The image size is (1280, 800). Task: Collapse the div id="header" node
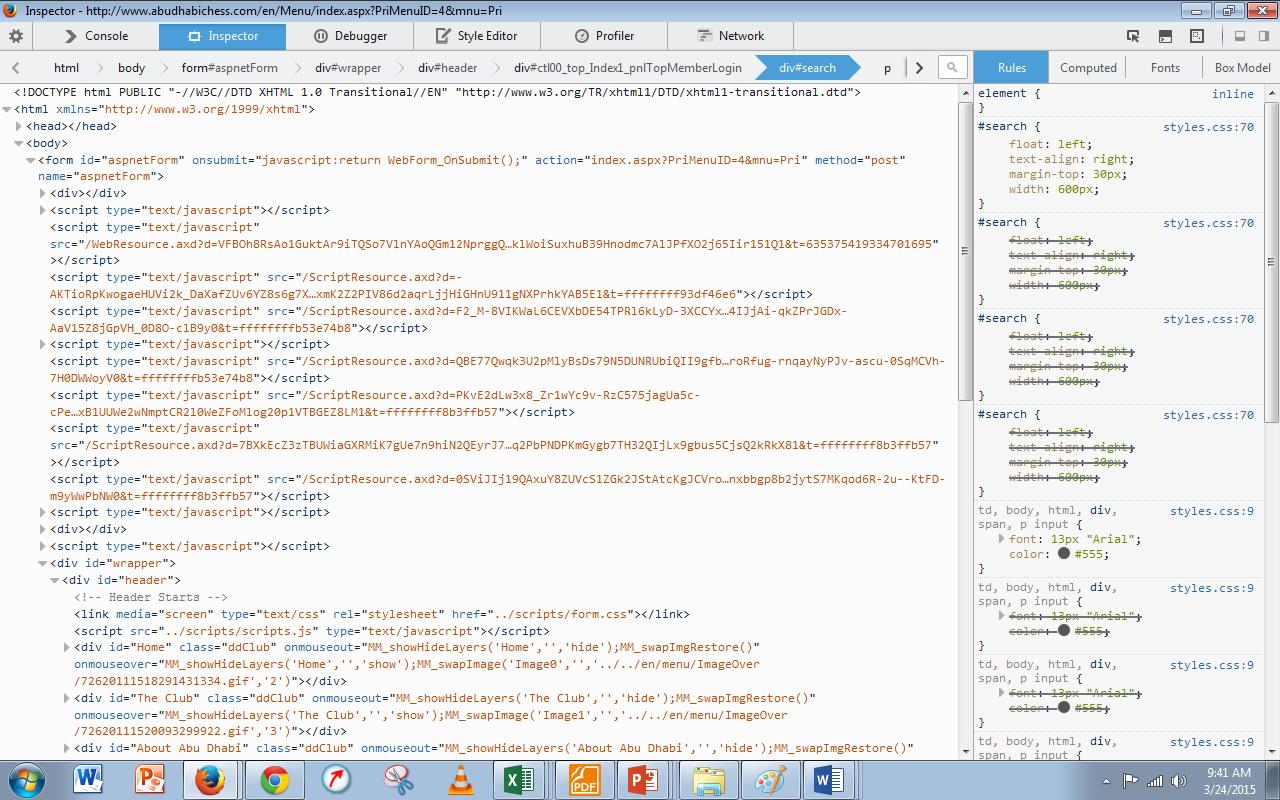(55, 581)
